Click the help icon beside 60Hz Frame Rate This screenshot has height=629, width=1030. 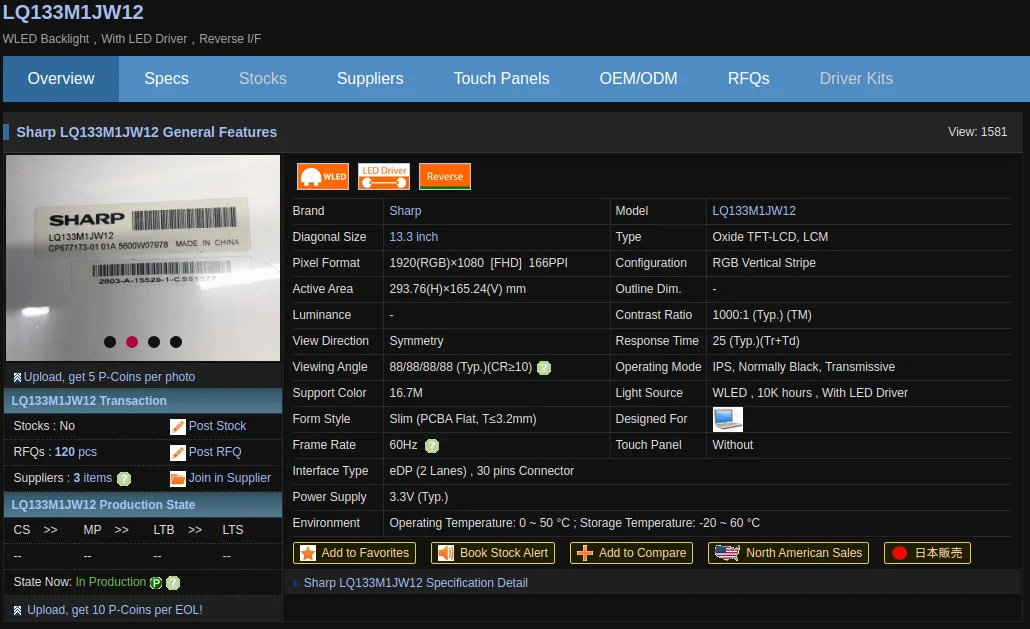tap(432, 446)
